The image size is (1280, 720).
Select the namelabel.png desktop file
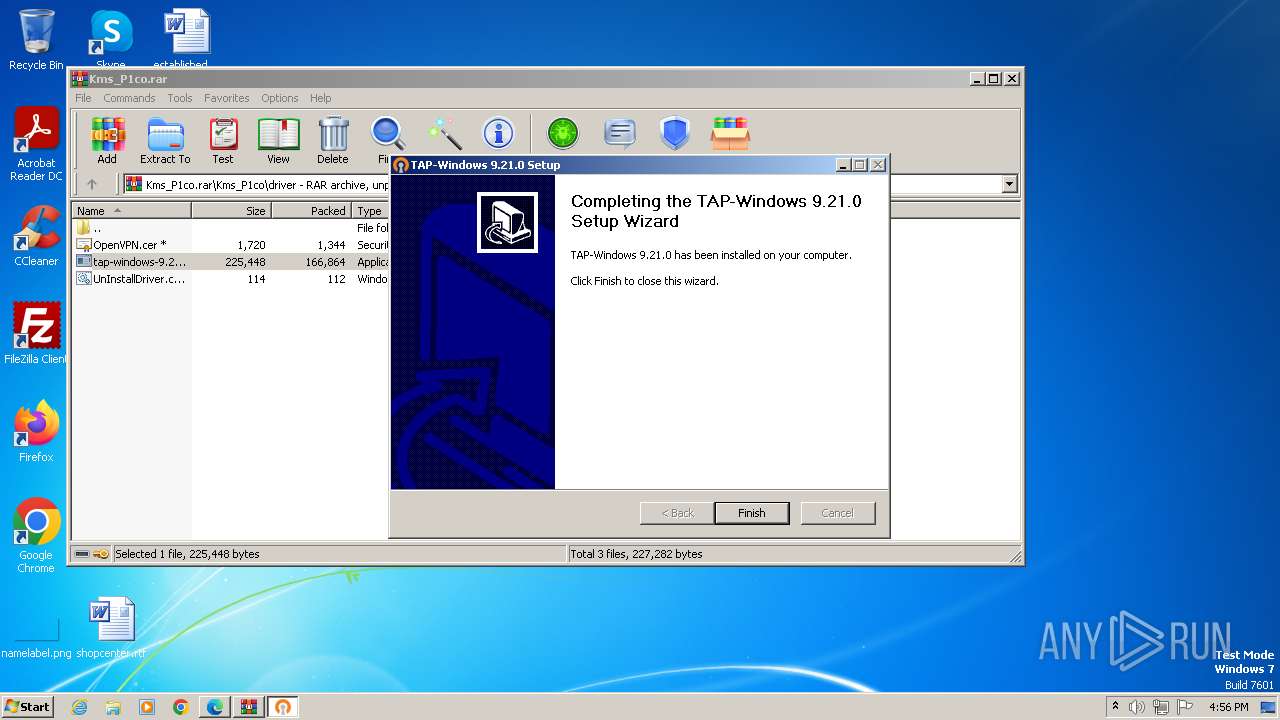[36, 636]
